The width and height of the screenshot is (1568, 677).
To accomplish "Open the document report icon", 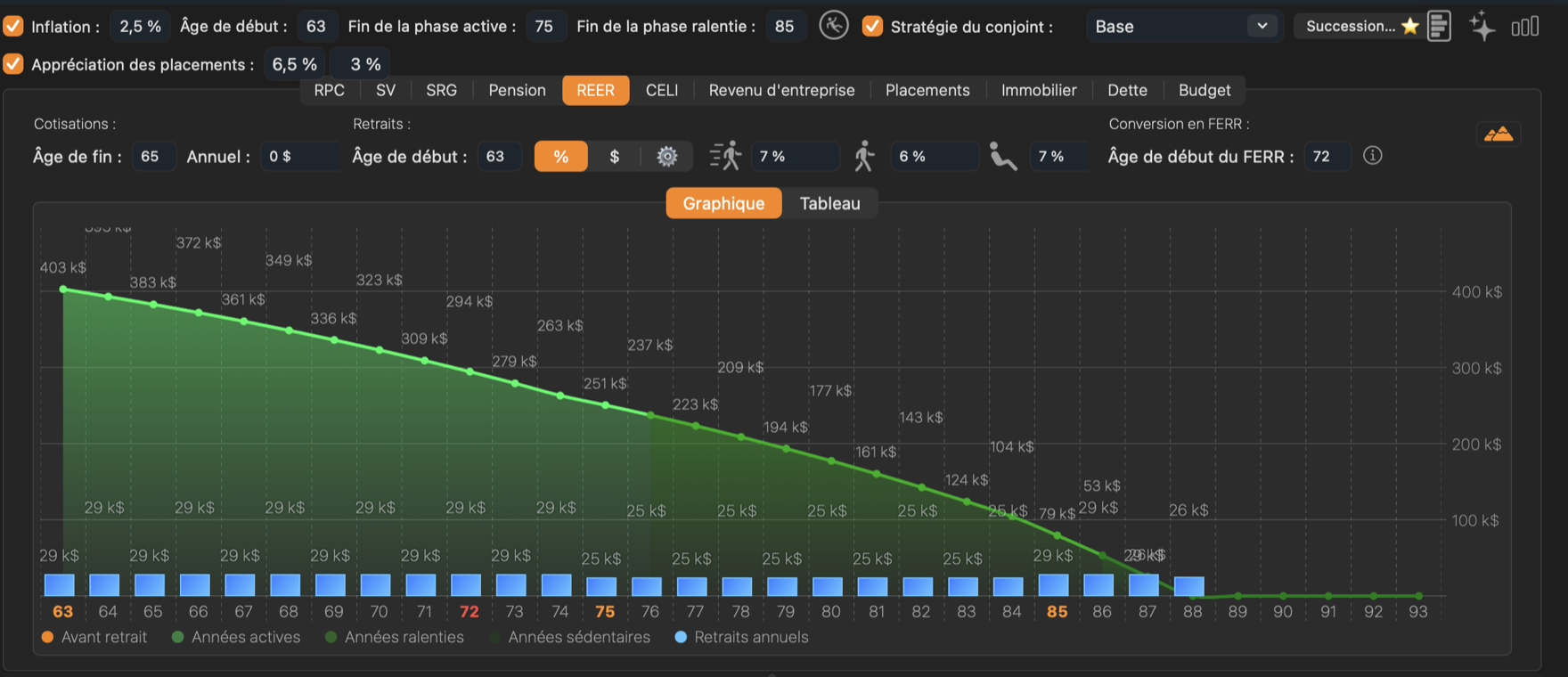I will [x=1439, y=26].
